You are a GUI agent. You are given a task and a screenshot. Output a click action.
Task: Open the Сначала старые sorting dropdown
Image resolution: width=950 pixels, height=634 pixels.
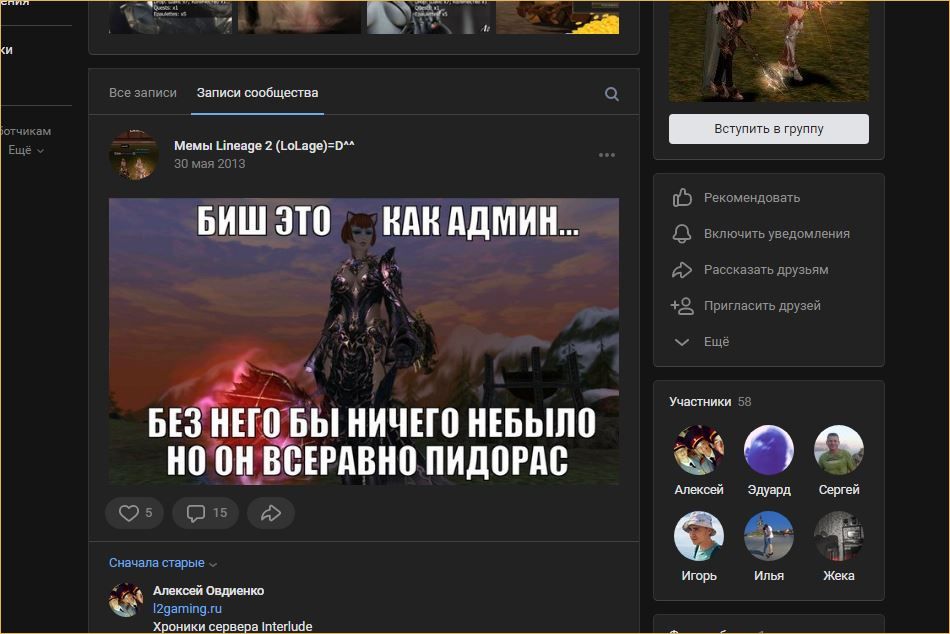tap(163, 562)
